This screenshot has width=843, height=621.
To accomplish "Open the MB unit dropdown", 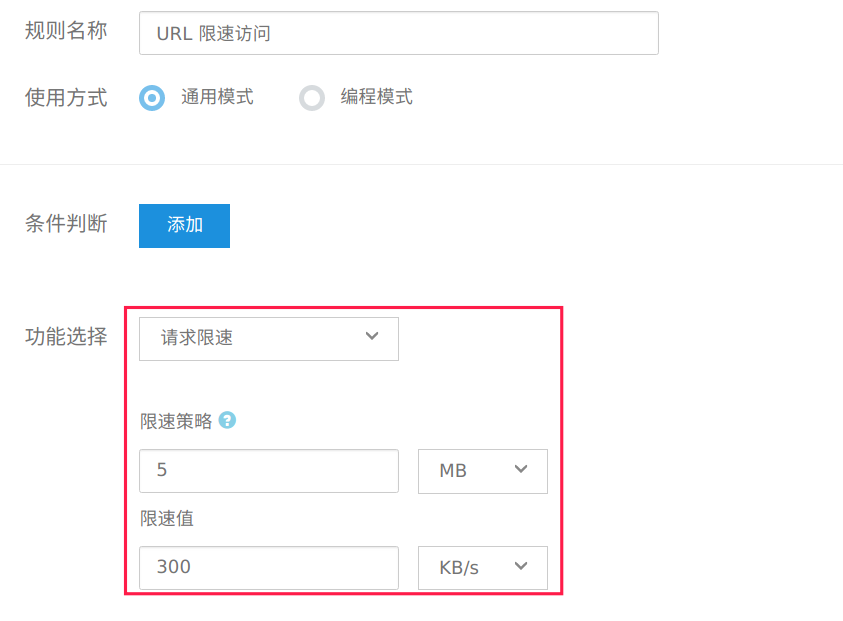I will (483, 472).
